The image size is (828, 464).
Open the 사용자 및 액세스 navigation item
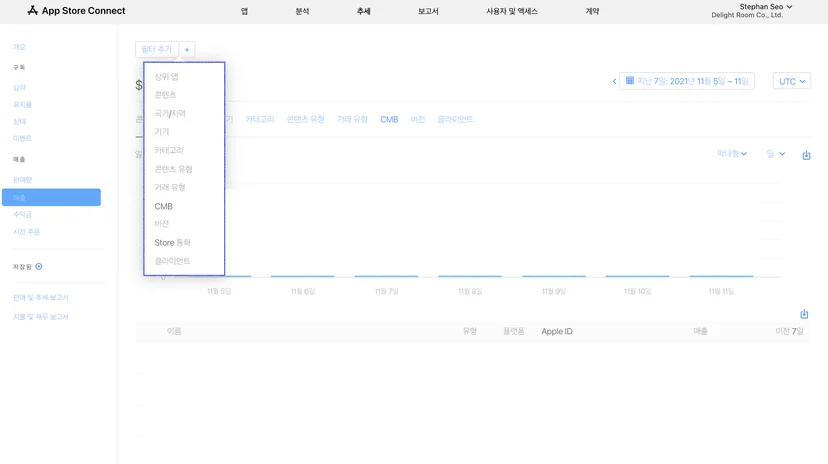[x=512, y=11]
